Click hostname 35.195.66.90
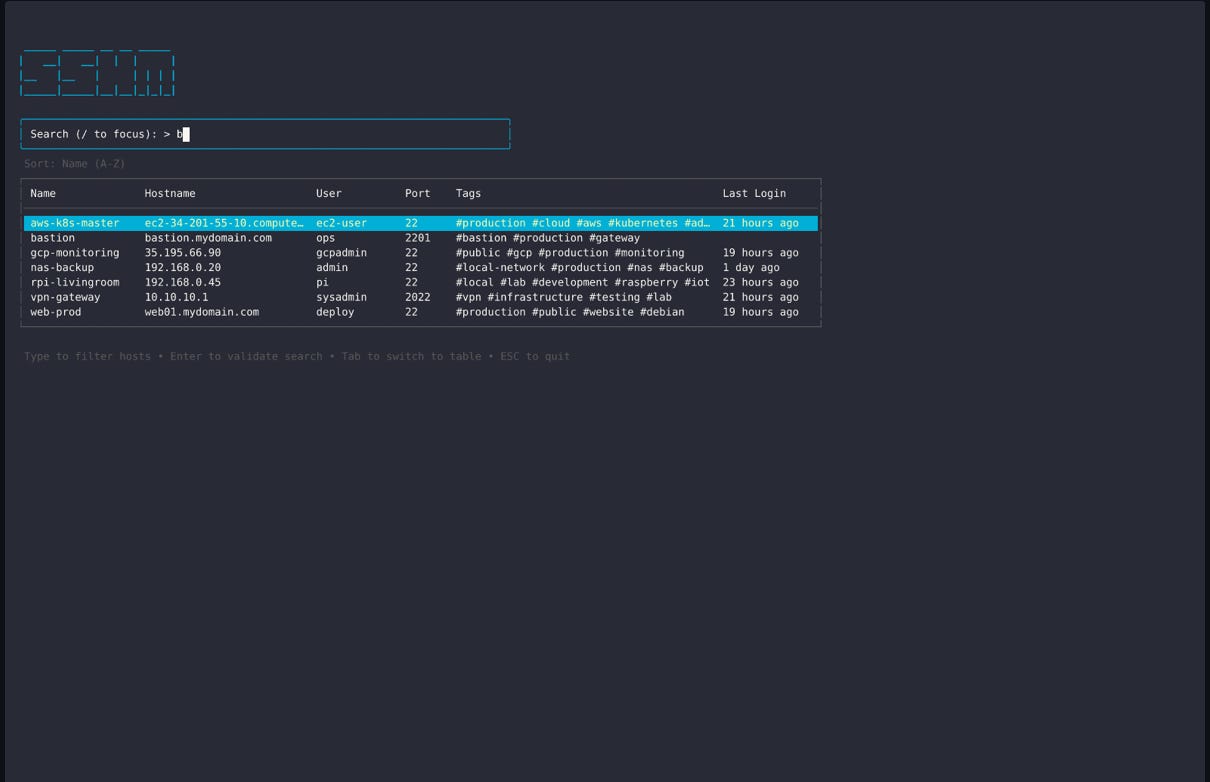This screenshot has width=1210, height=782. (183, 253)
